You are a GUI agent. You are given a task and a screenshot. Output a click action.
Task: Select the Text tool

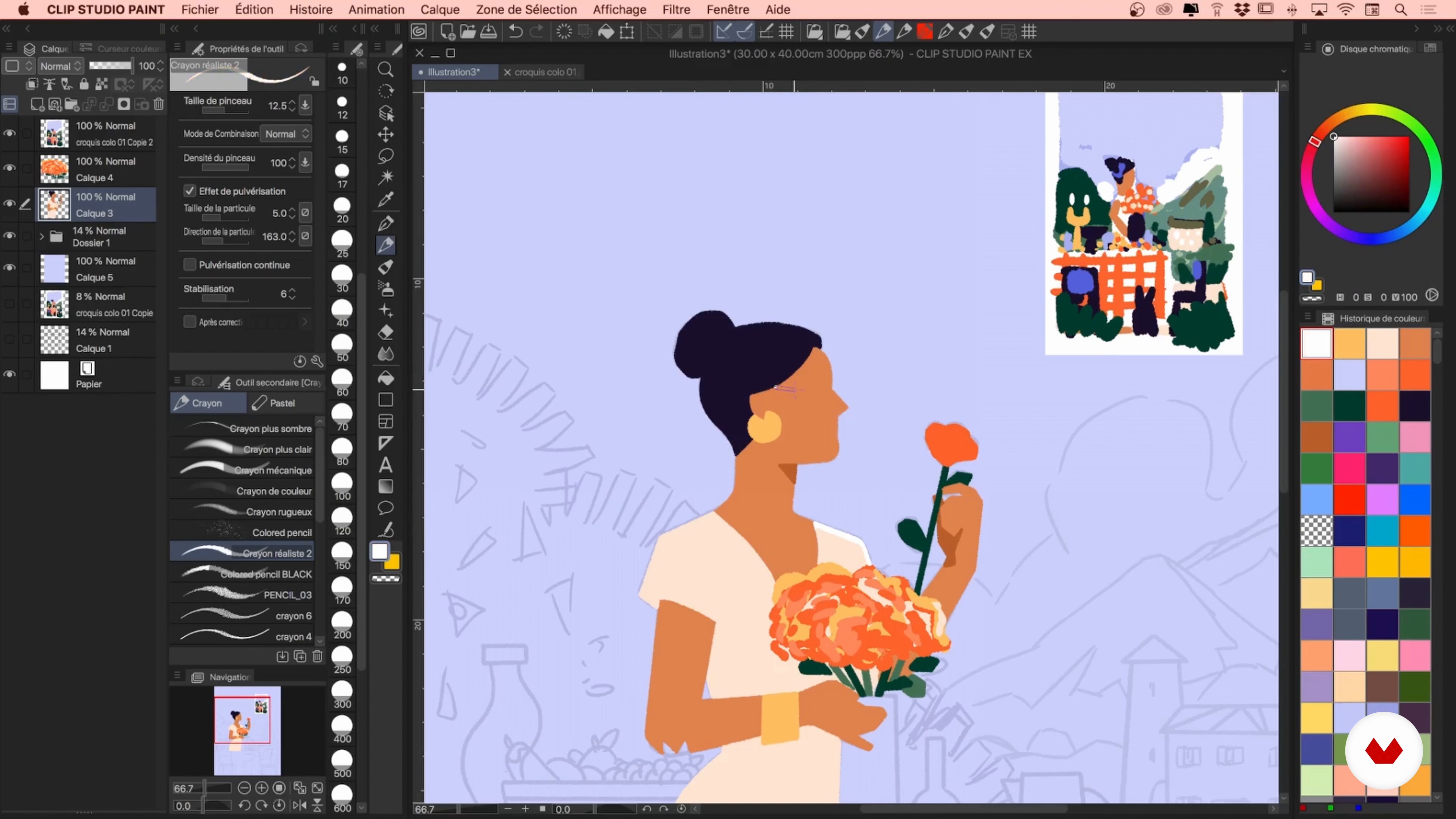pos(386,465)
